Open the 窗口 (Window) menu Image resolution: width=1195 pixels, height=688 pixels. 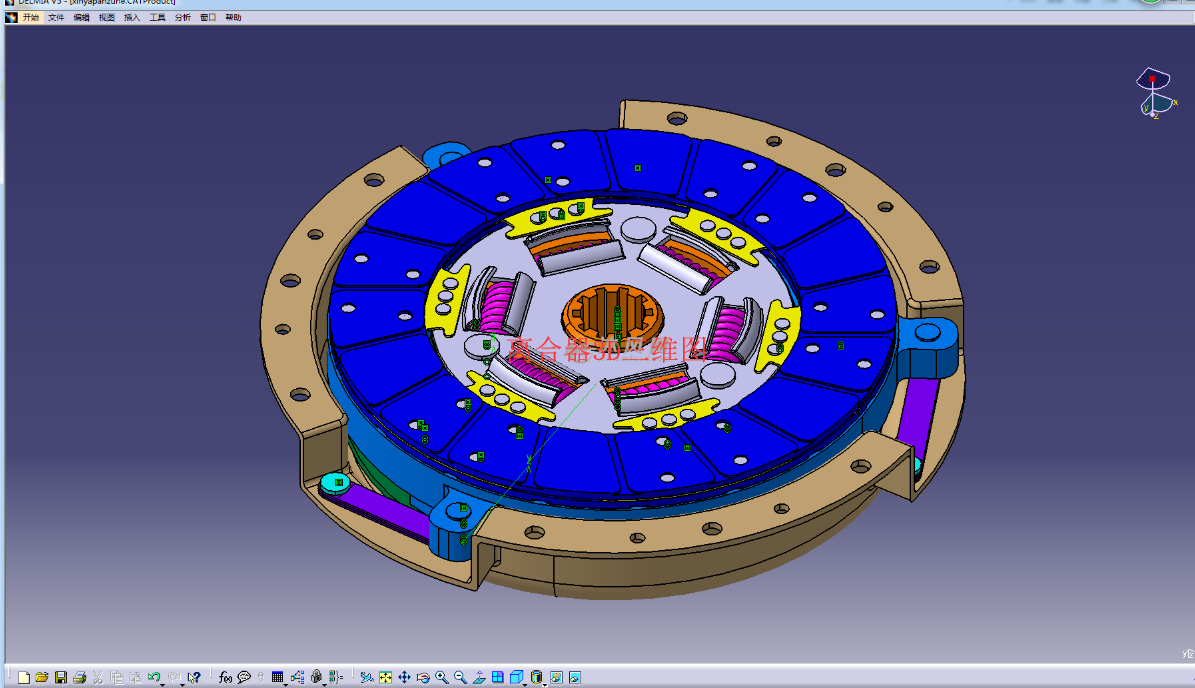coord(208,18)
